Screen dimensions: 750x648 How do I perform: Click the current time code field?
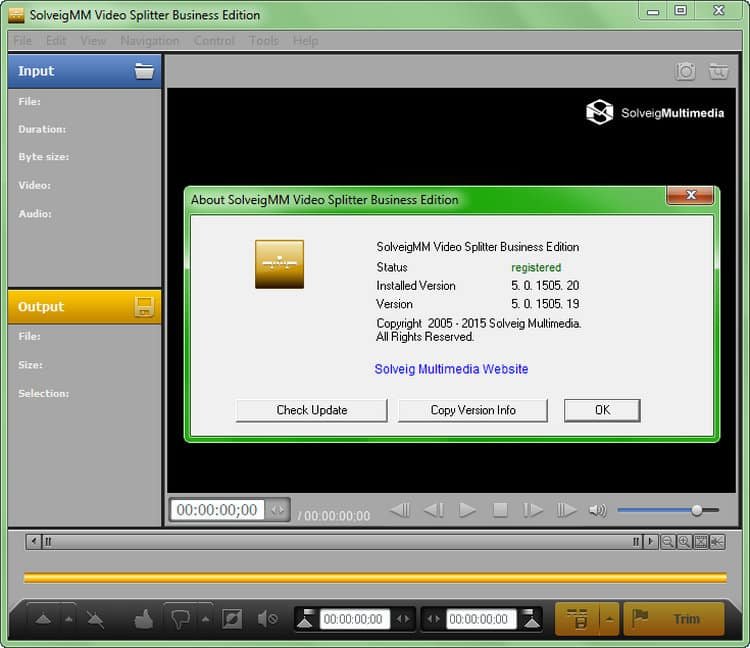[217, 510]
